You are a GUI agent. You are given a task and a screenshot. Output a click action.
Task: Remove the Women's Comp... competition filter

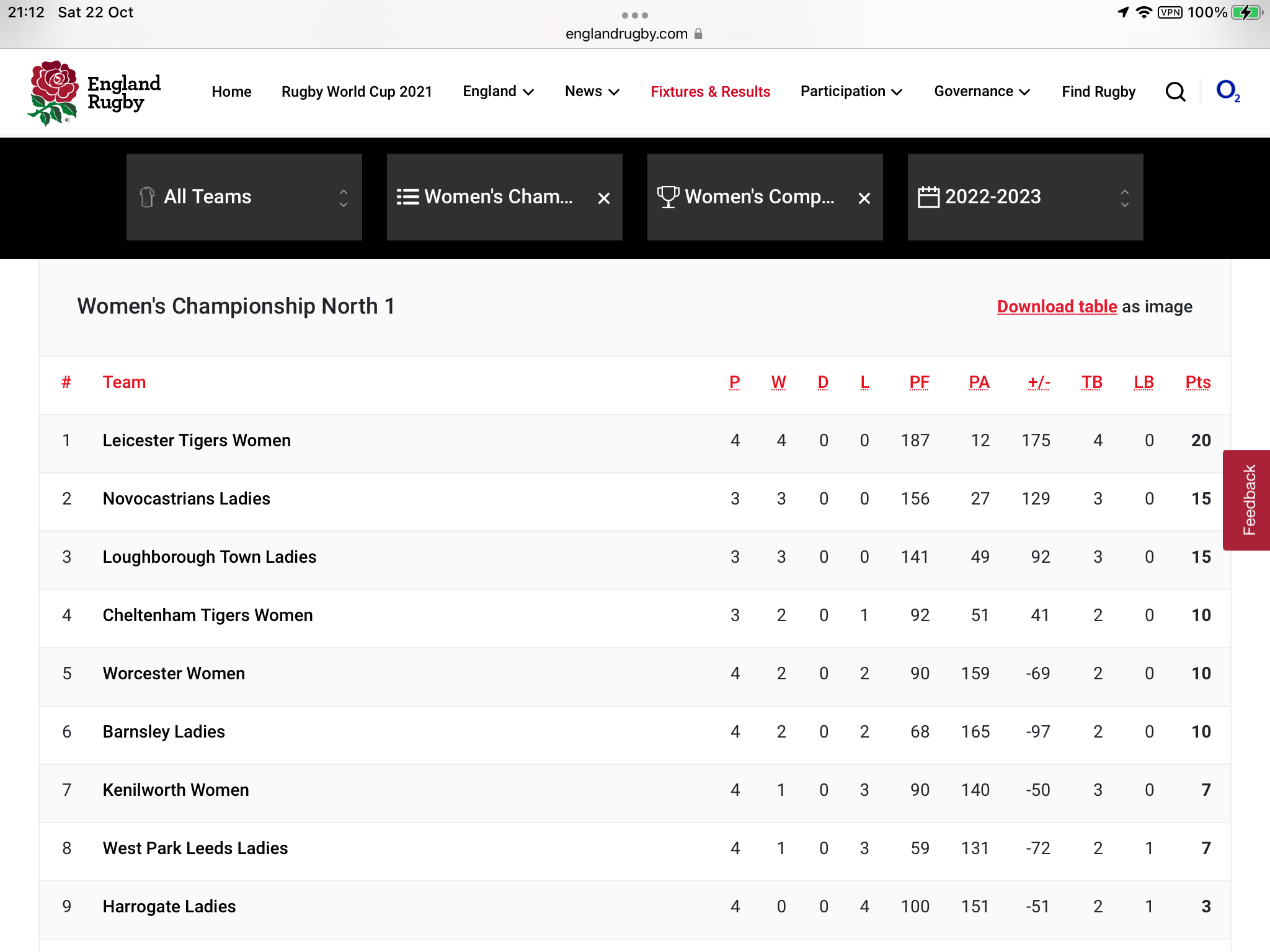[864, 198]
